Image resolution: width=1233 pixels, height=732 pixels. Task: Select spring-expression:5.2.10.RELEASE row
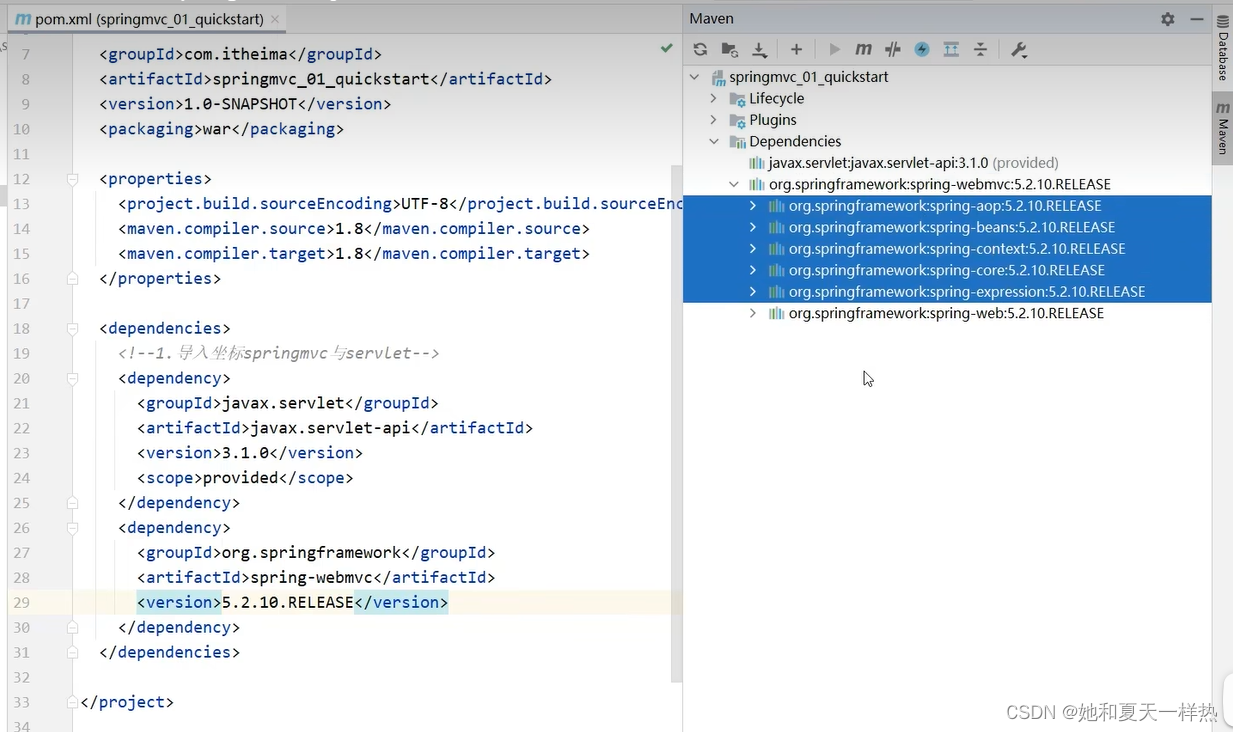947,292
